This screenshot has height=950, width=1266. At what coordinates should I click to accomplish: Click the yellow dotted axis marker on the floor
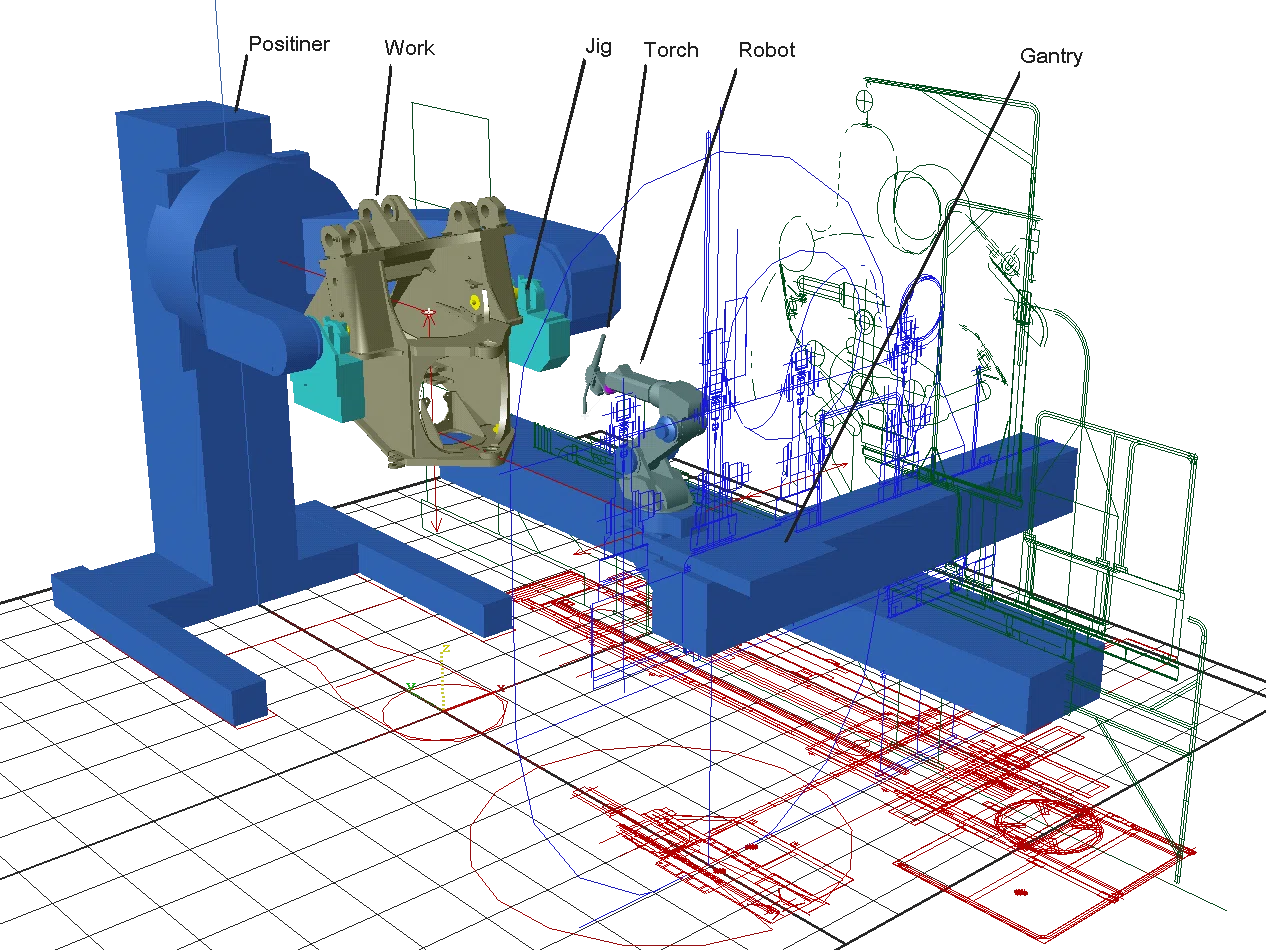445,680
